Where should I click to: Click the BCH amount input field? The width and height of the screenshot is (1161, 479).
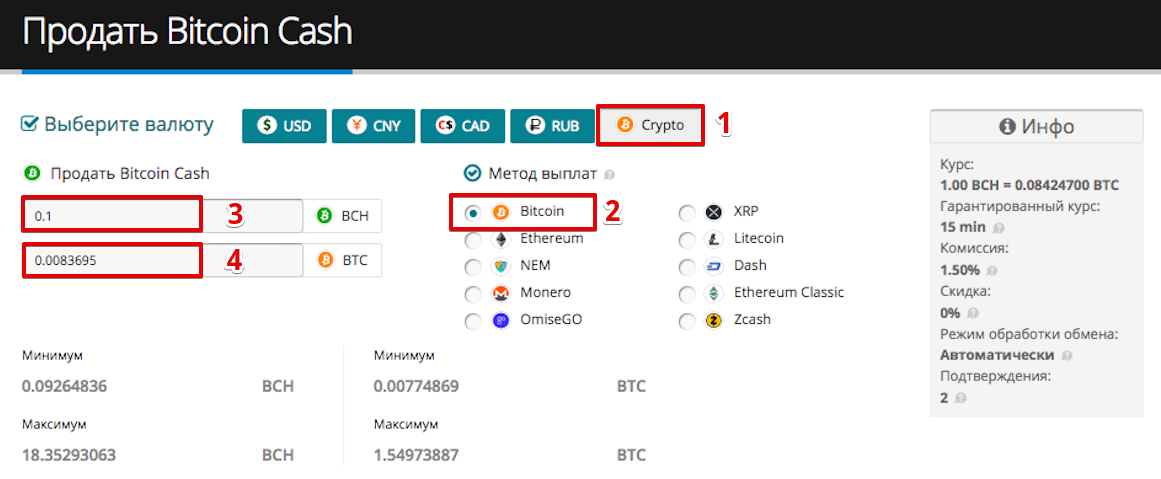pyautogui.click(x=163, y=216)
